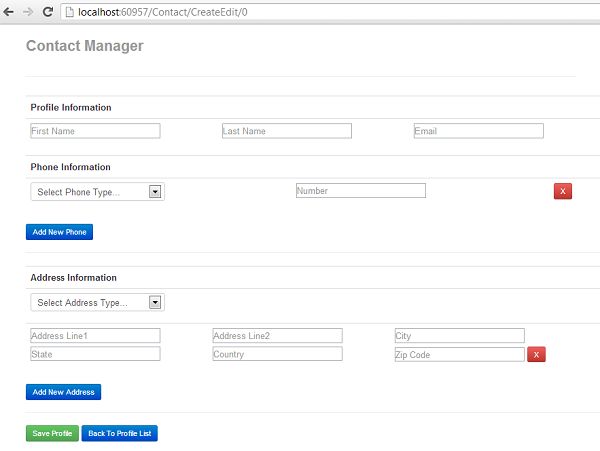Click the Phone Information heading

coord(70,167)
